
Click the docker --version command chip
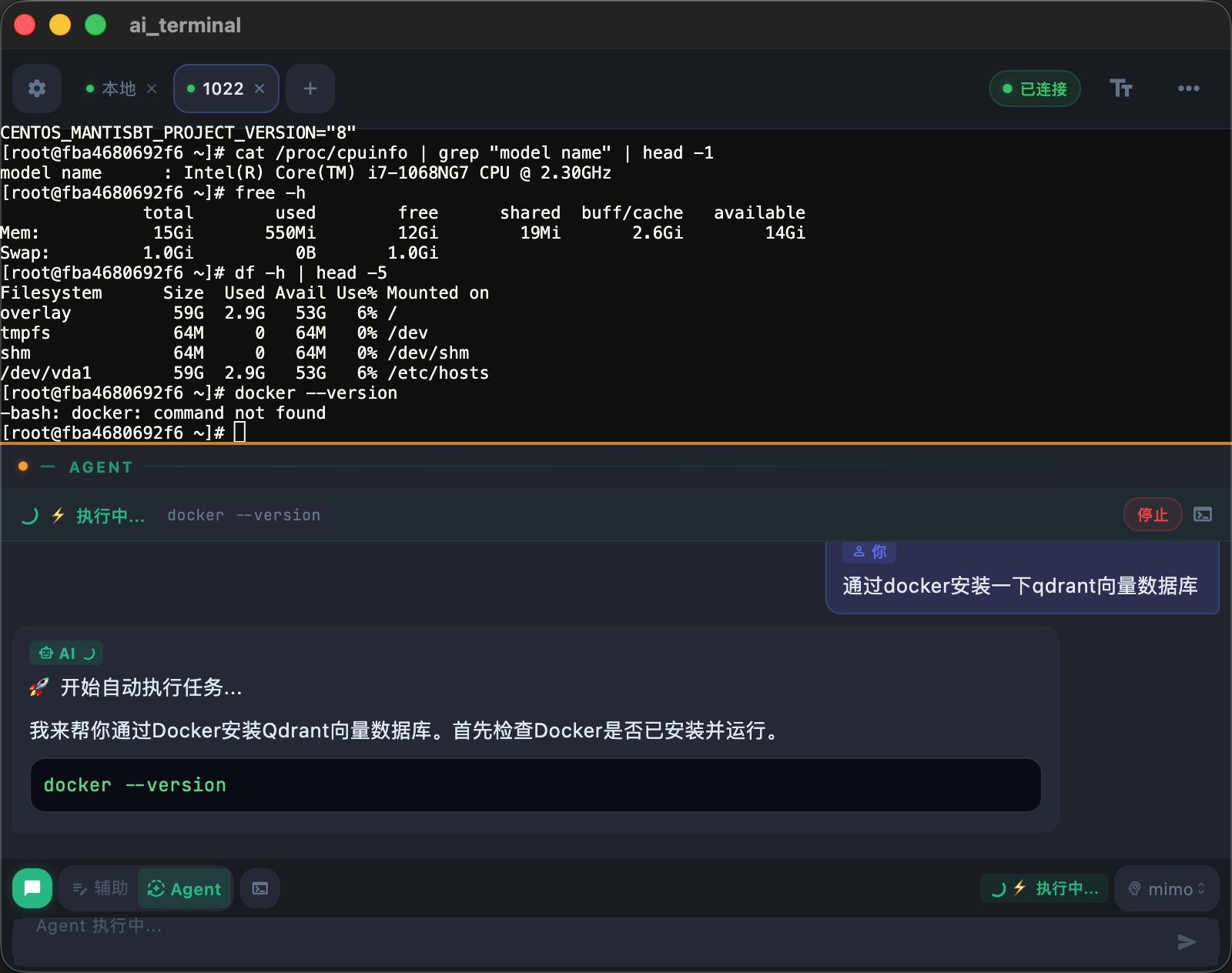pos(244,515)
